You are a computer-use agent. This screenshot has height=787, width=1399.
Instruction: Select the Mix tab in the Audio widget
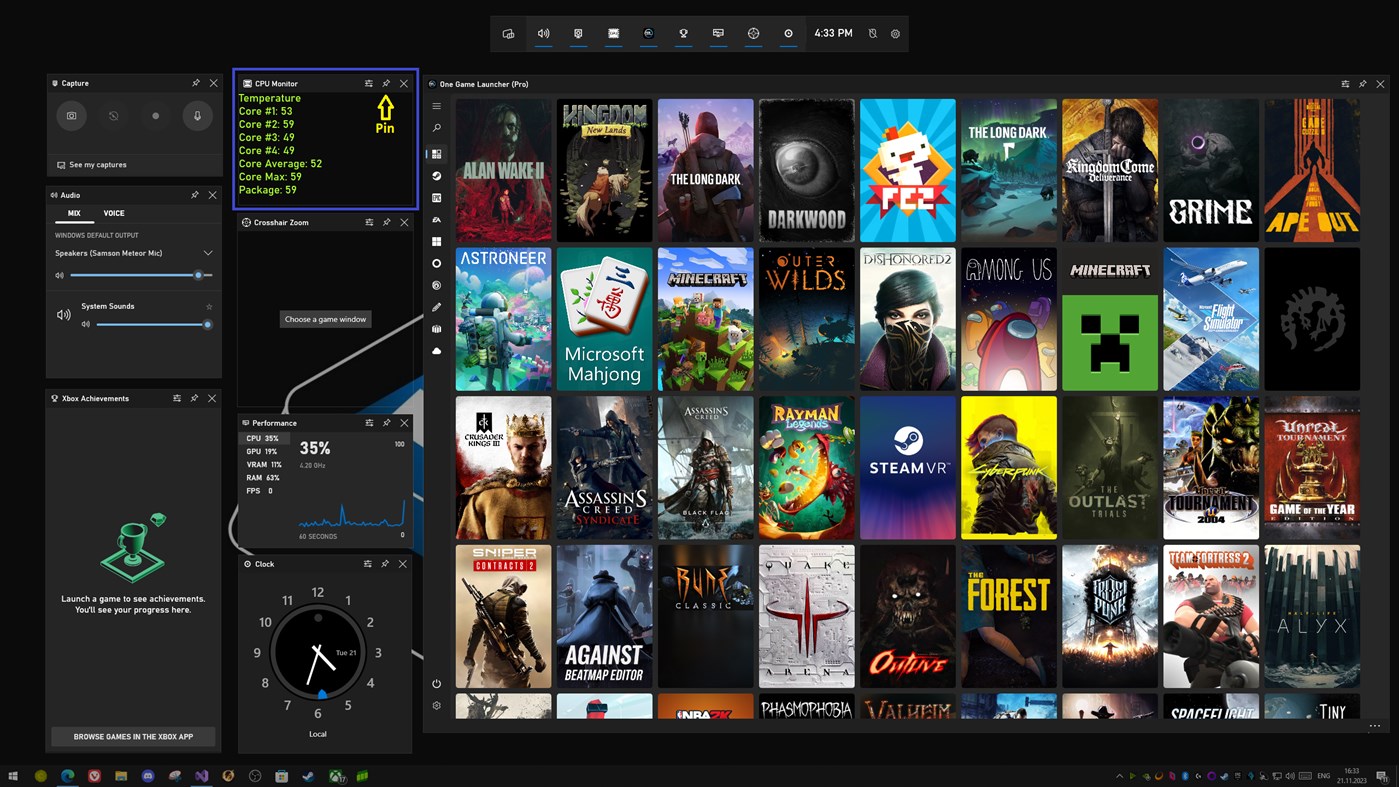[x=74, y=213]
